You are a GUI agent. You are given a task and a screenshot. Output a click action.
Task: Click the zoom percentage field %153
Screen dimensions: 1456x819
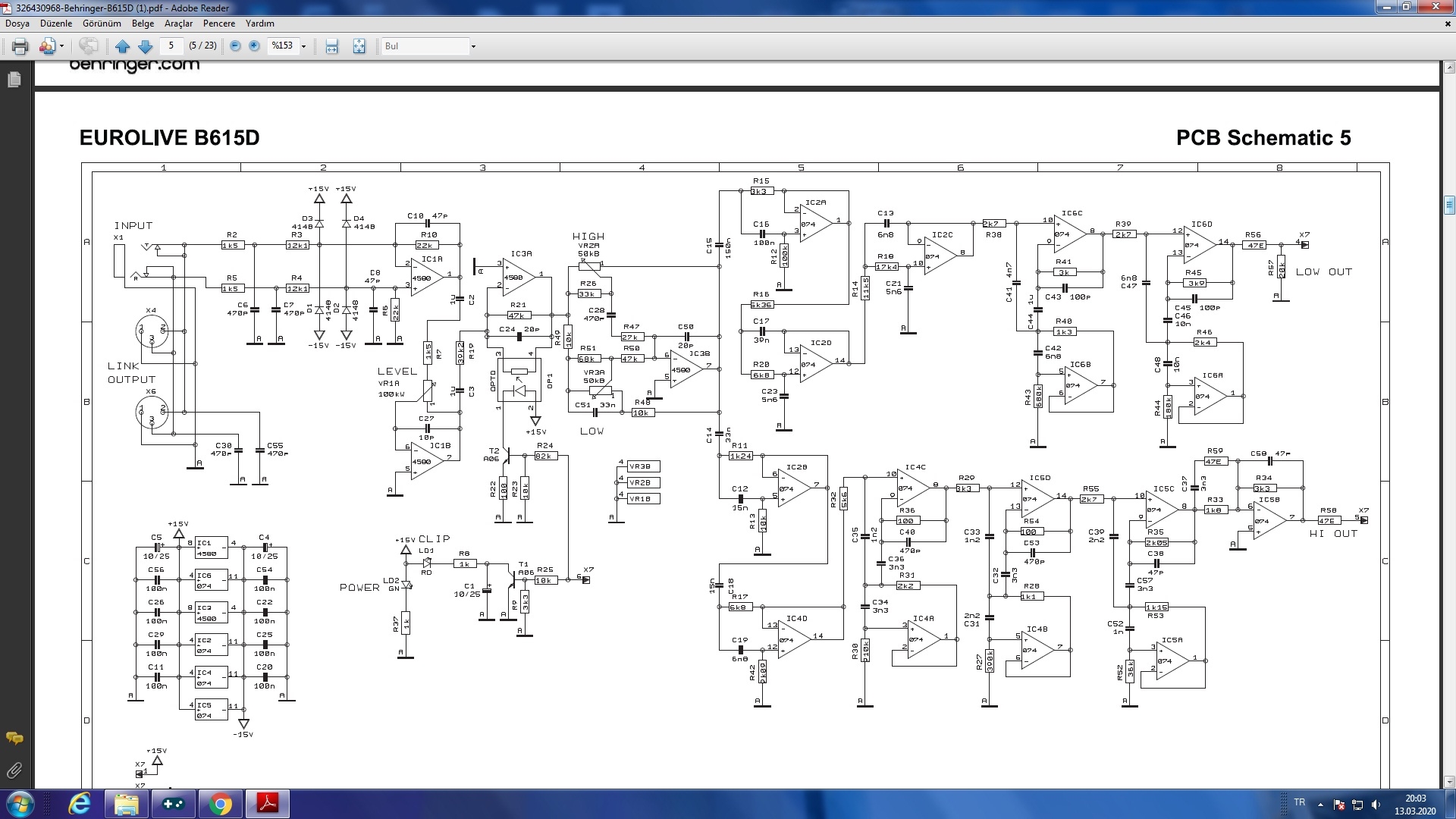point(283,46)
